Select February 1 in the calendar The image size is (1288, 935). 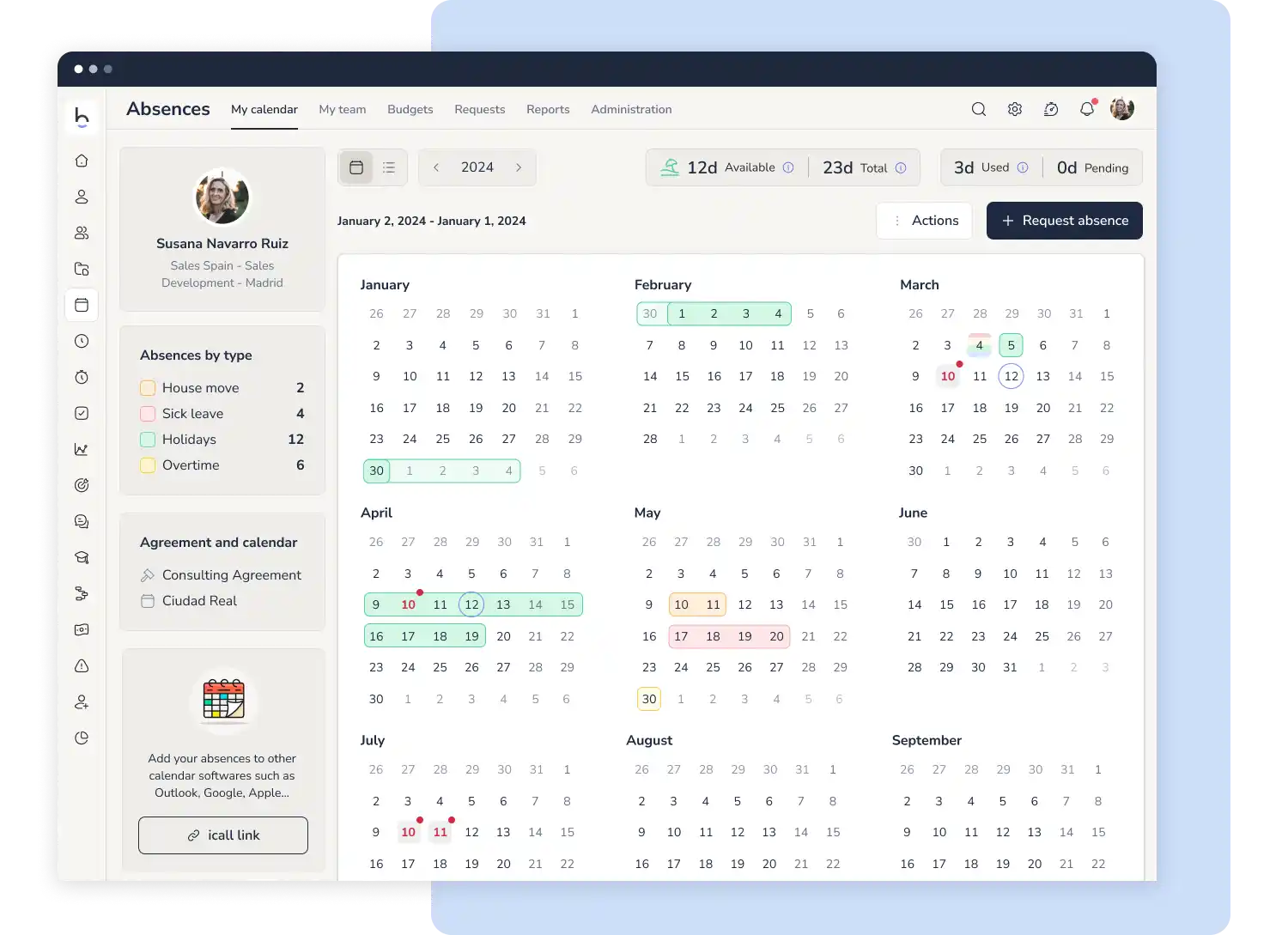point(682,313)
